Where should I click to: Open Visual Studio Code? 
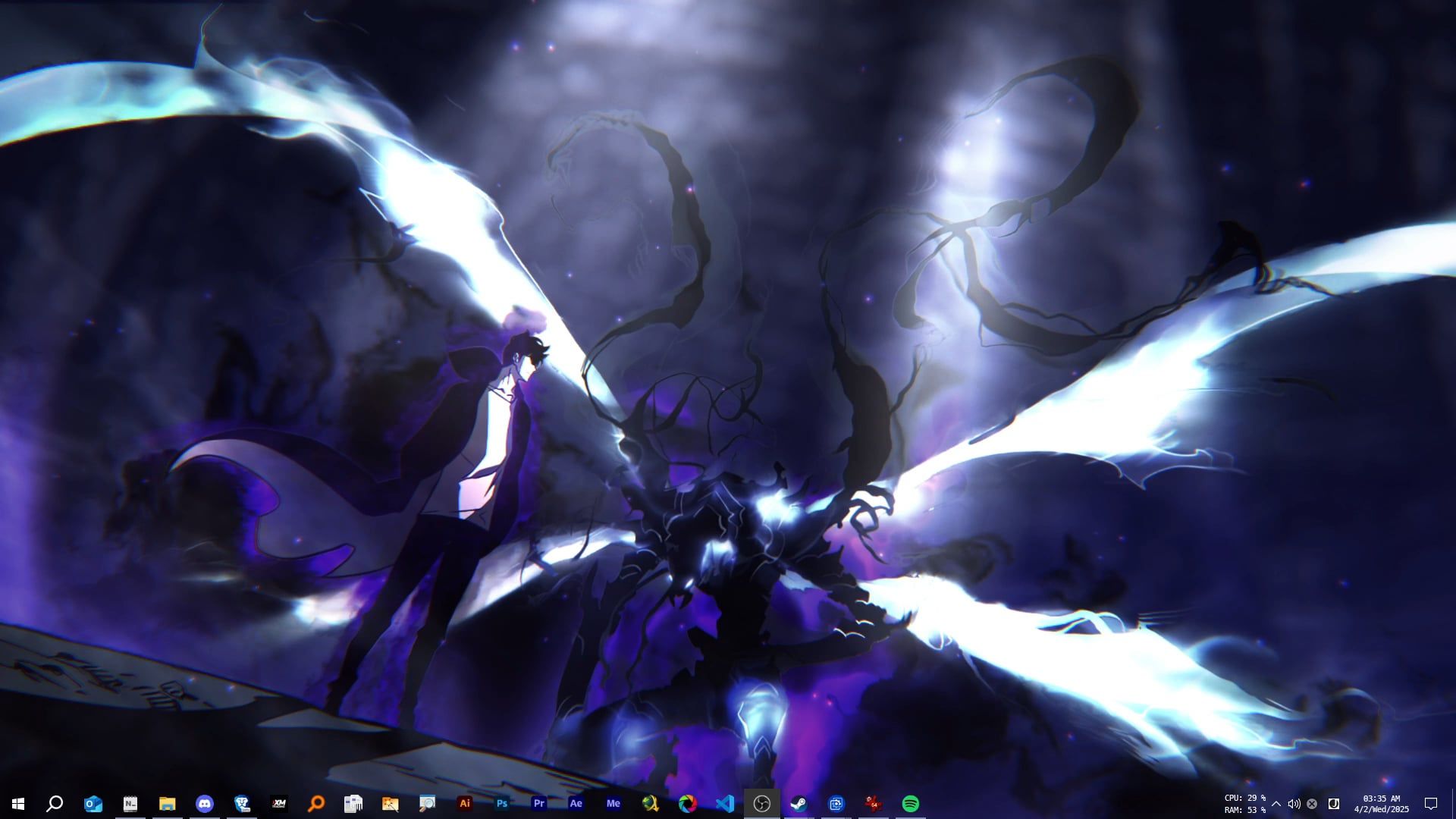click(724, 803)
